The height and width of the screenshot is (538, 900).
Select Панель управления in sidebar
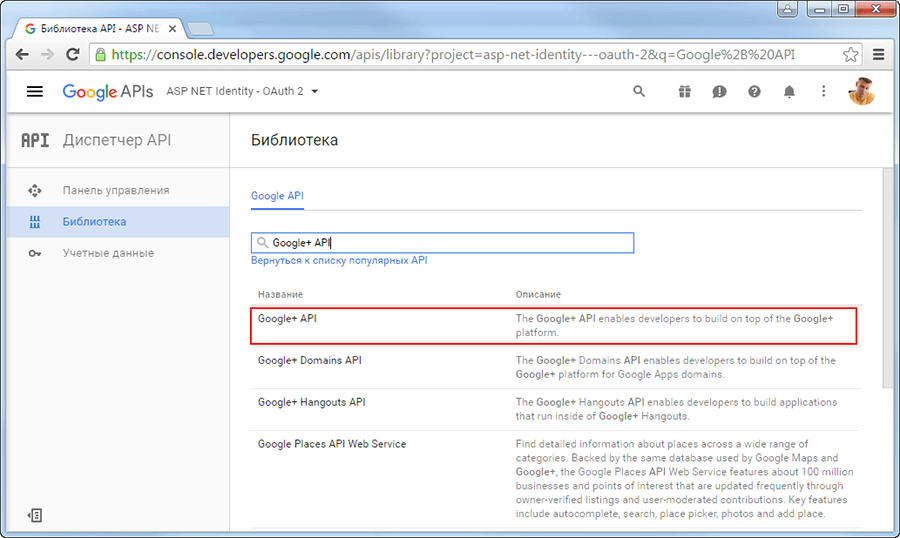click(x=118, y=191)
